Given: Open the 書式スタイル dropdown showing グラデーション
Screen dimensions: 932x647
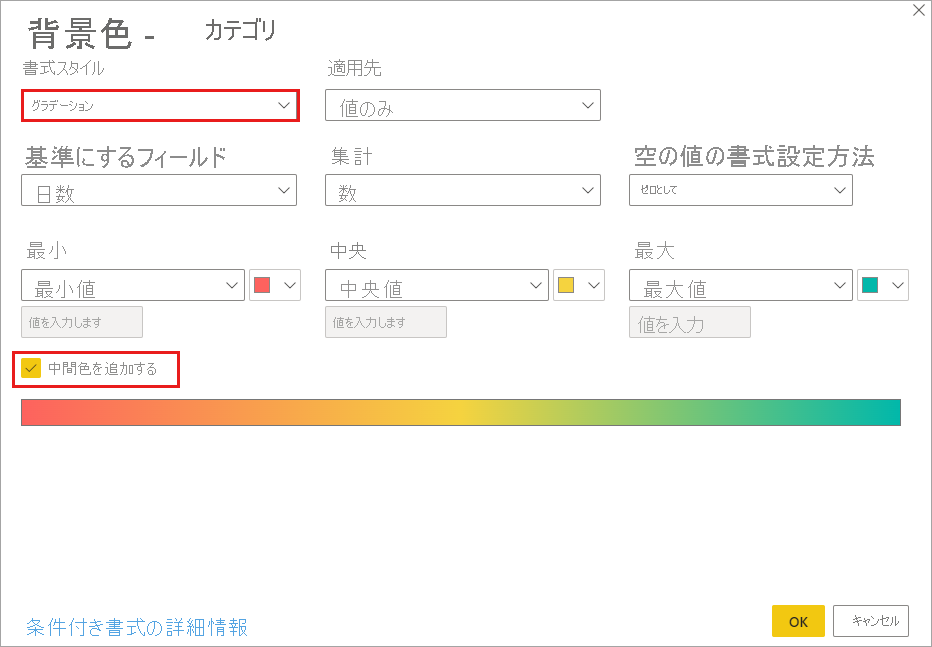Looking at the screenshot, I should [x=159, y=105].
